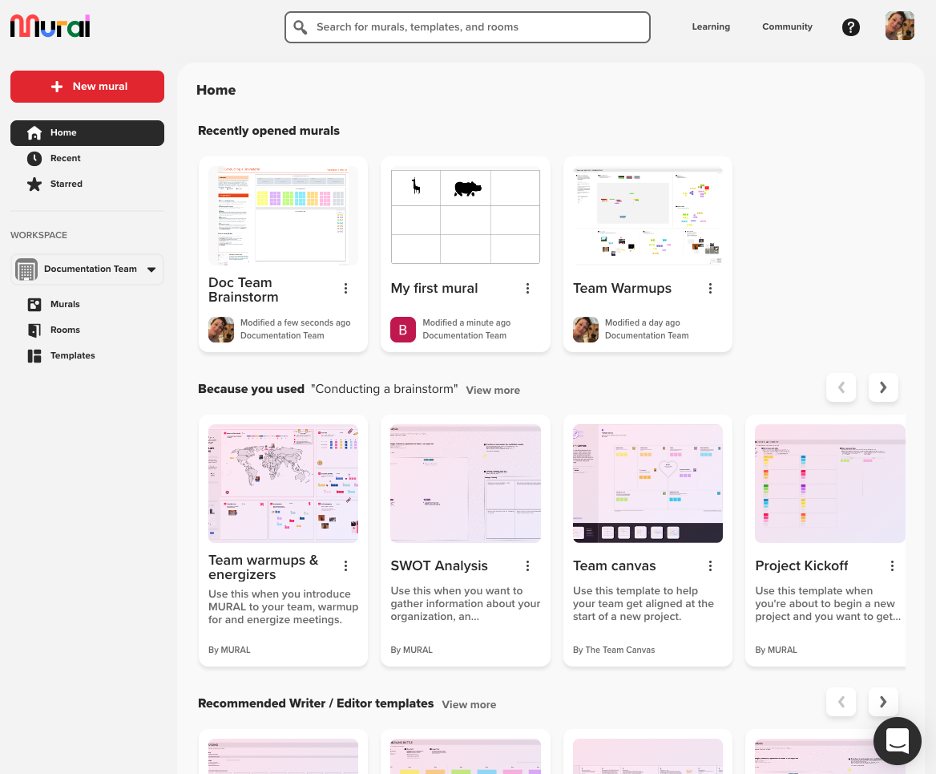The height and width of the screenshot is (774, 936).
Task: Open the Templates section in the sidebar
Action: (x=72, y=356)
